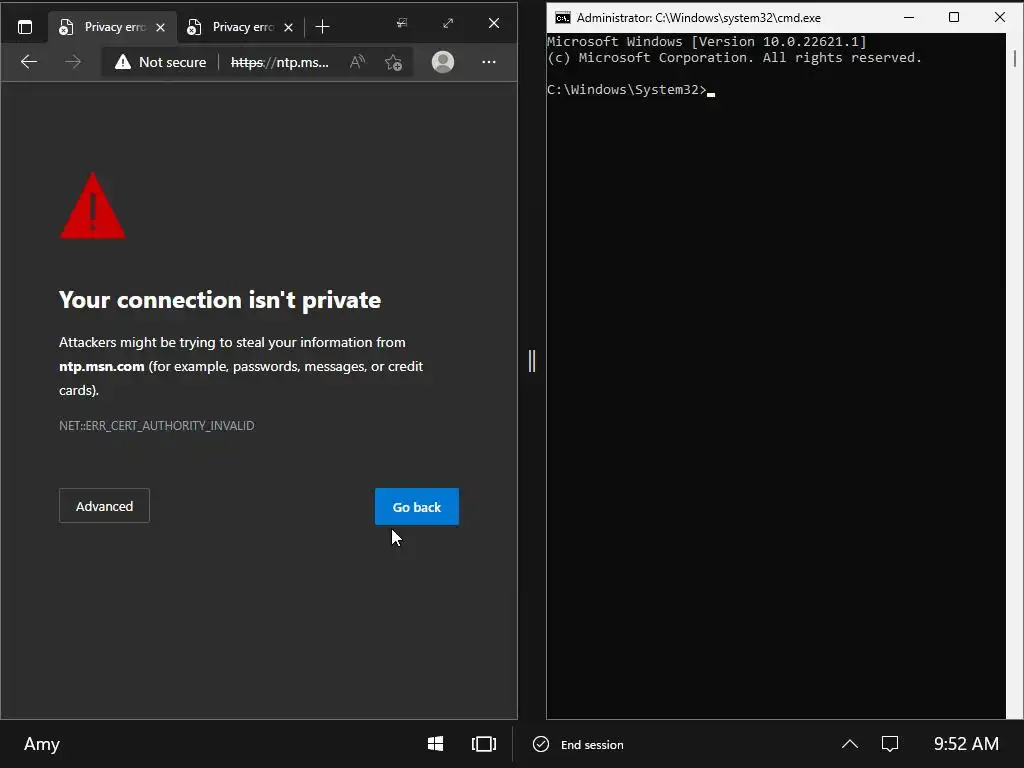The width and height of the screenshot is (1024, 768).
Task: Click the Windows version text in cmd
Action: [707, 42]
